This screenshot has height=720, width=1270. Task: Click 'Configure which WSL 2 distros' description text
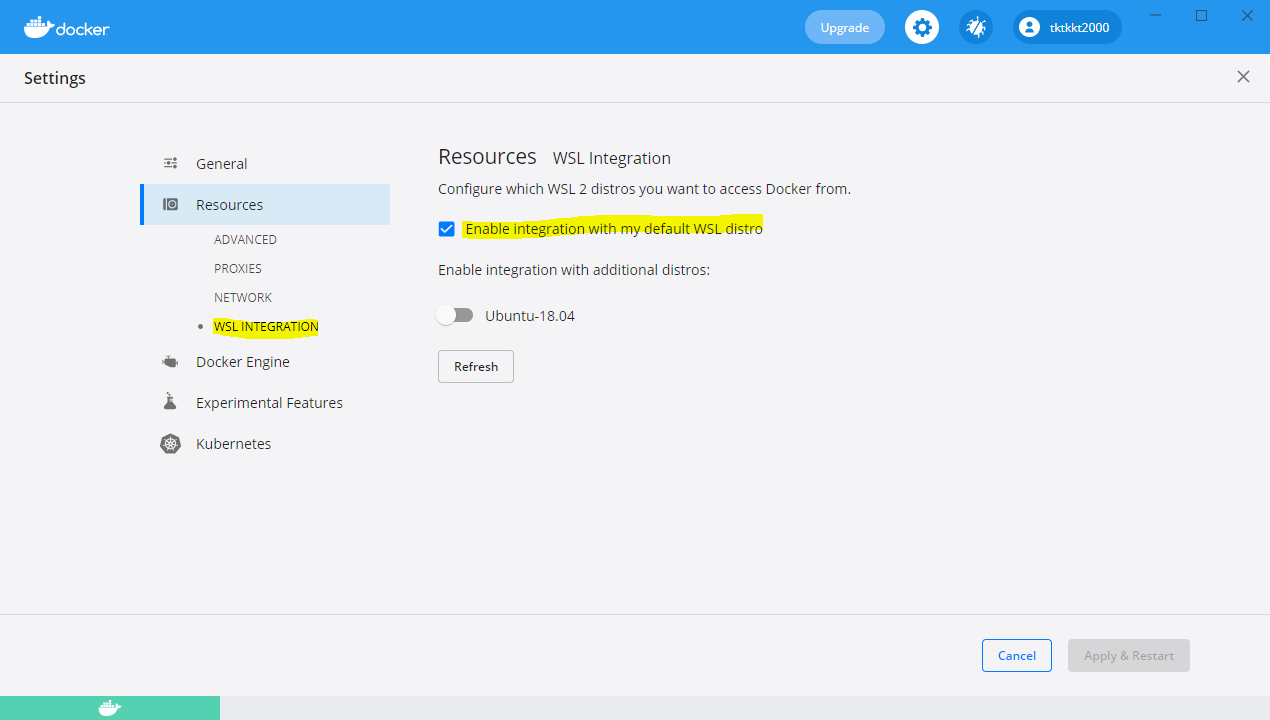coord(644,189)
